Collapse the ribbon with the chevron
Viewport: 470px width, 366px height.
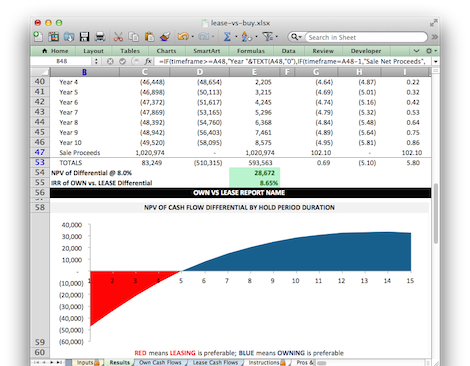(x=416, y=51)
